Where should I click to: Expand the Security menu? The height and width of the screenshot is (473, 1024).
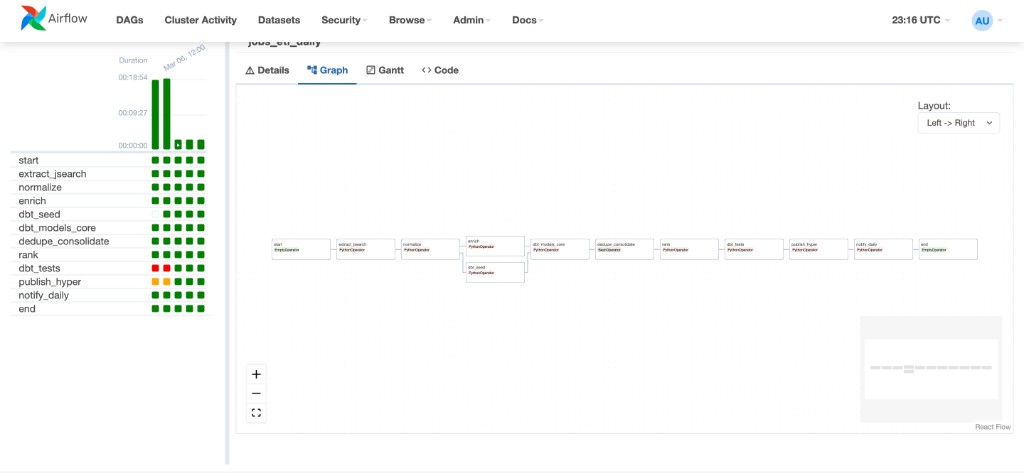click(x=344, y=20)
